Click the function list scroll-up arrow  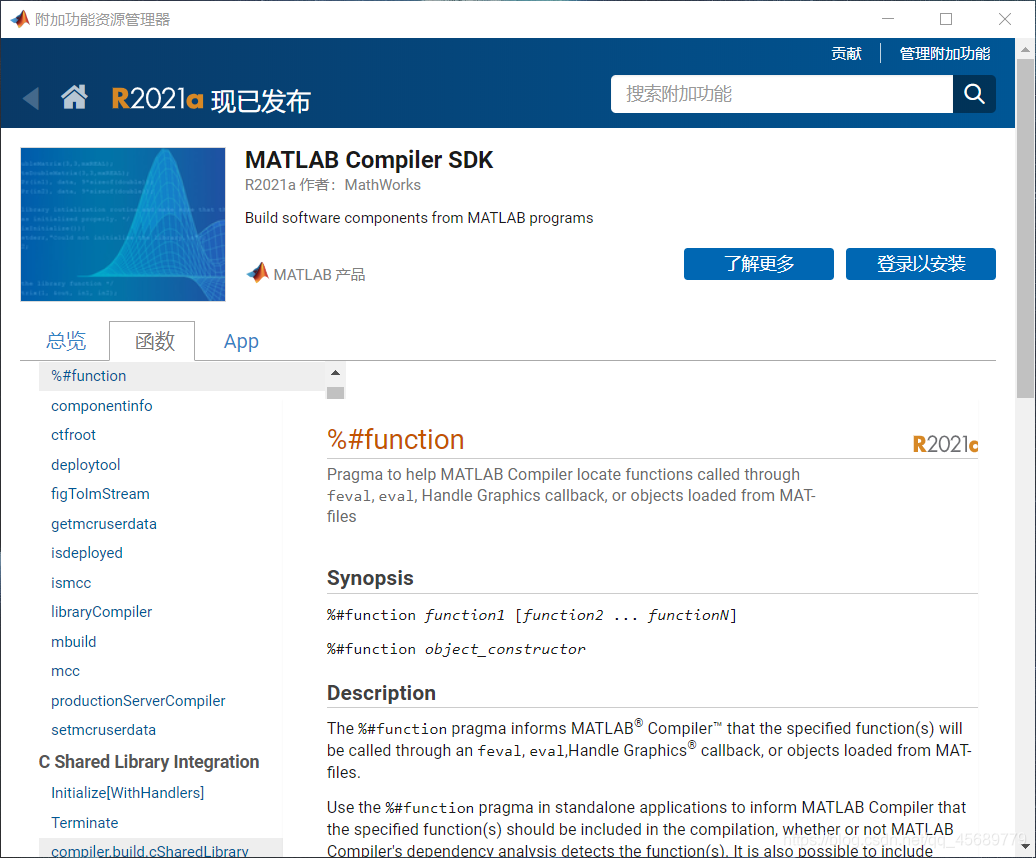click(x=336, y=373)
